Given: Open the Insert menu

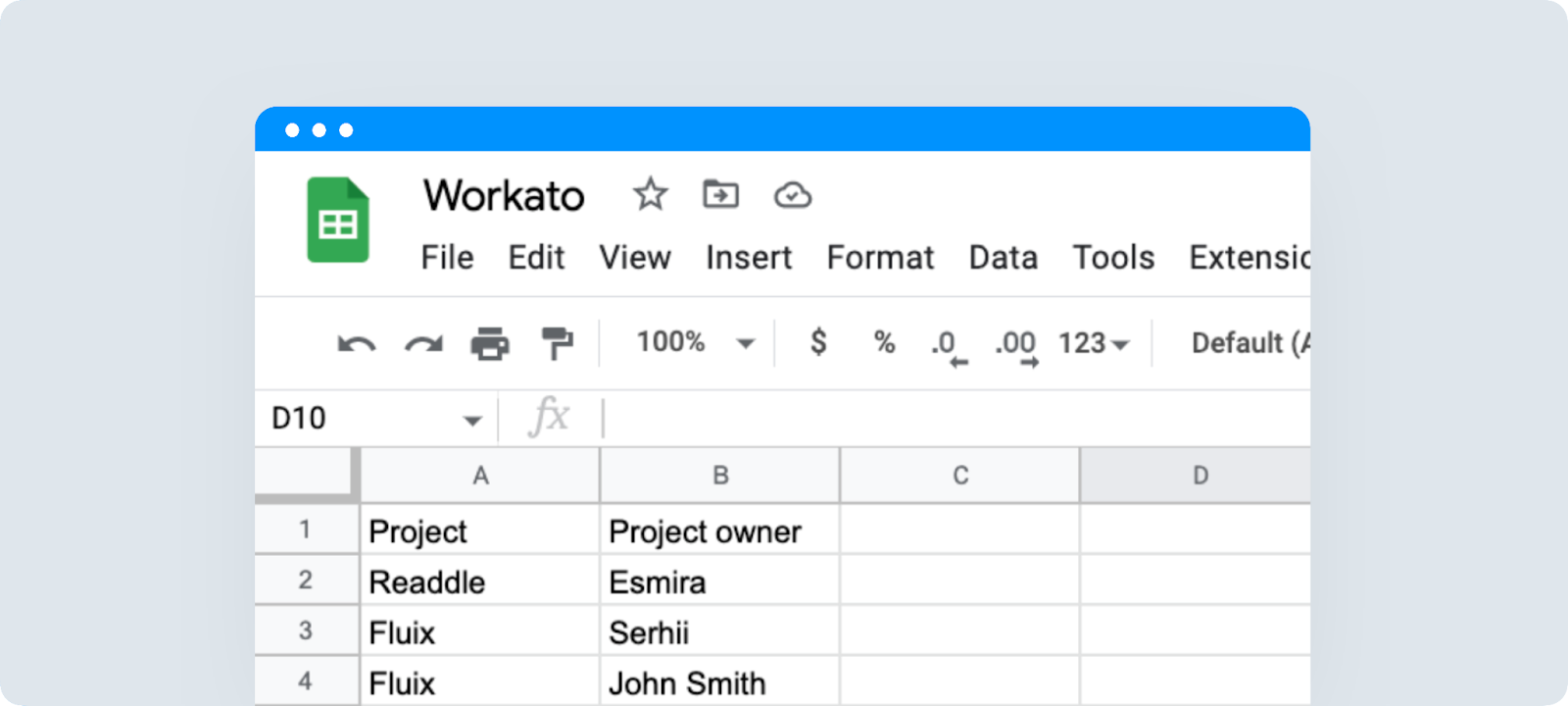Looking at the screenshot, I should coord(749,258).
